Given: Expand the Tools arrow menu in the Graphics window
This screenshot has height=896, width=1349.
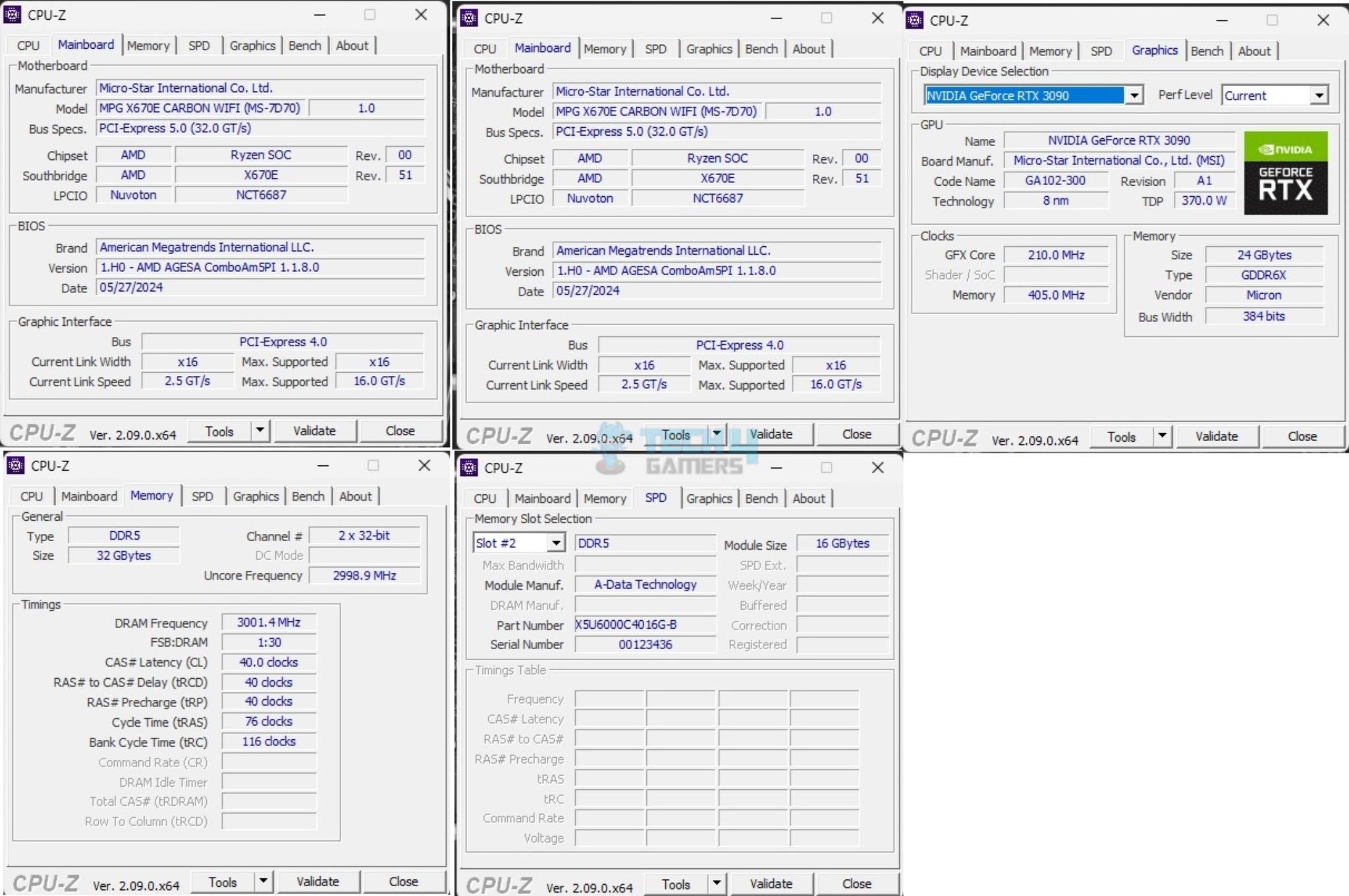Looking at the screenshot, I should [1163, 436].
